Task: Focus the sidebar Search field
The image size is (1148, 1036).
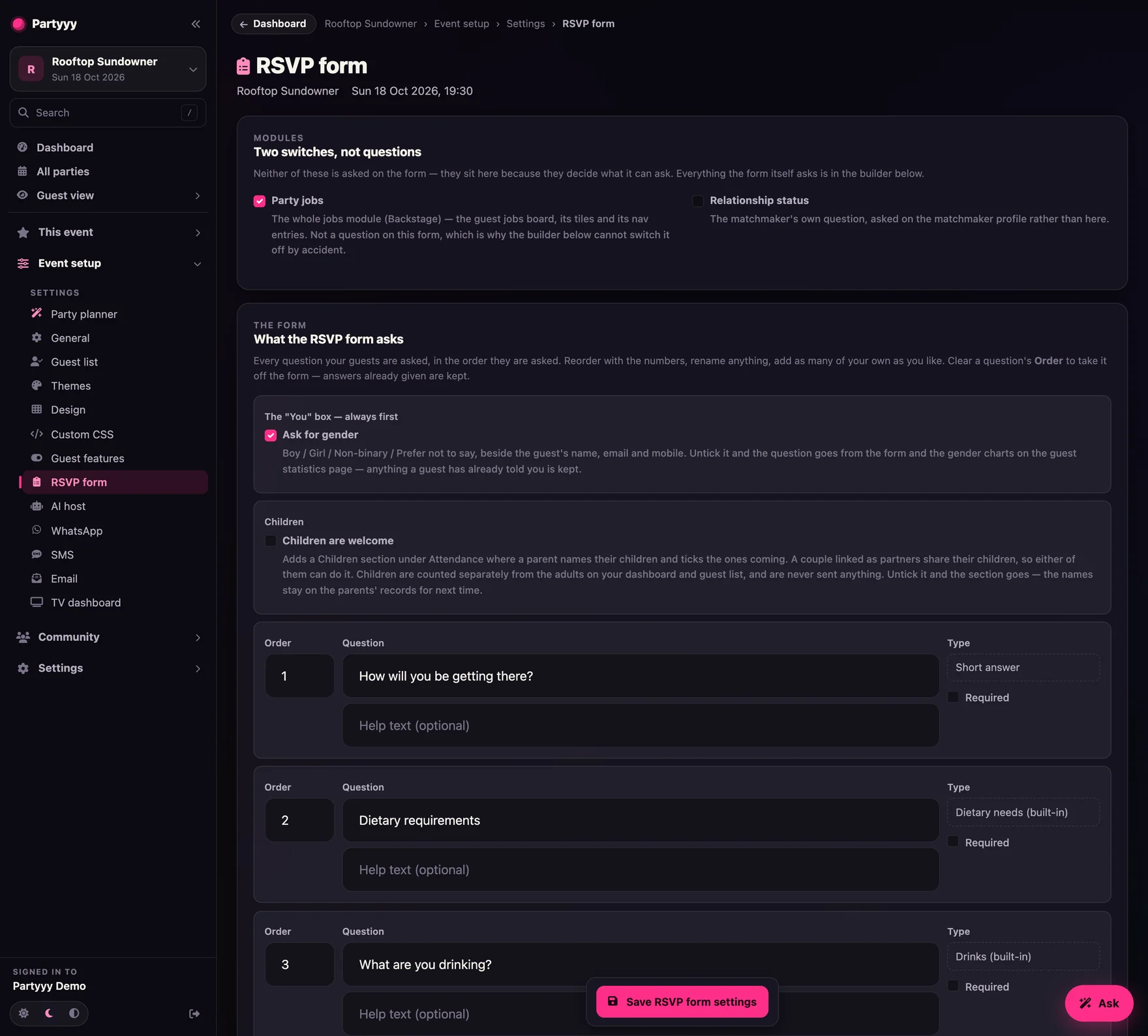Action: 108,113
